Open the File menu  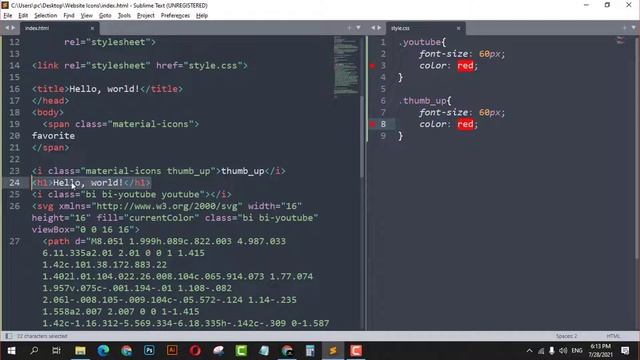tap(8, 16)
